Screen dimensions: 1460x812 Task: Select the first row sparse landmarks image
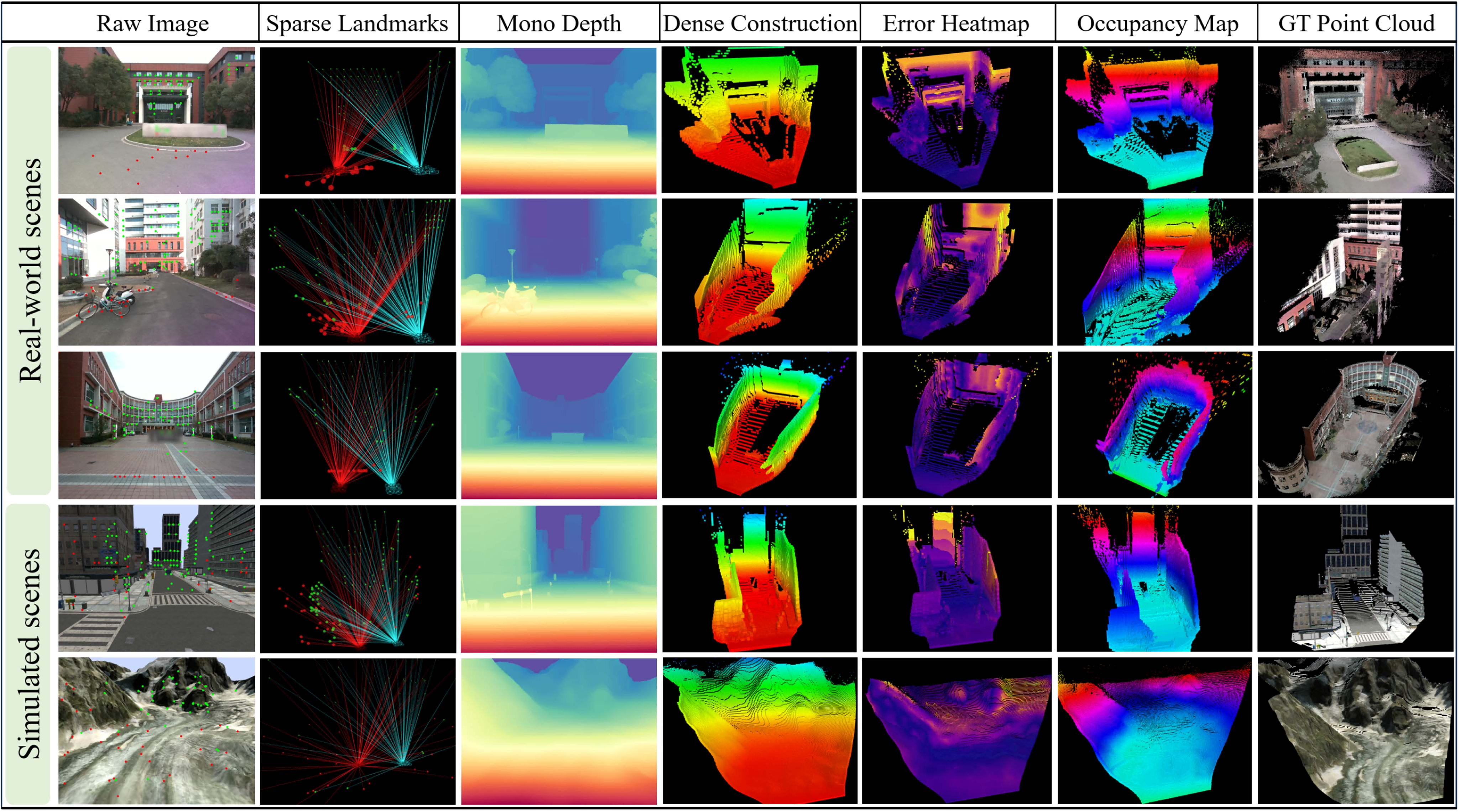coord(357,120)
